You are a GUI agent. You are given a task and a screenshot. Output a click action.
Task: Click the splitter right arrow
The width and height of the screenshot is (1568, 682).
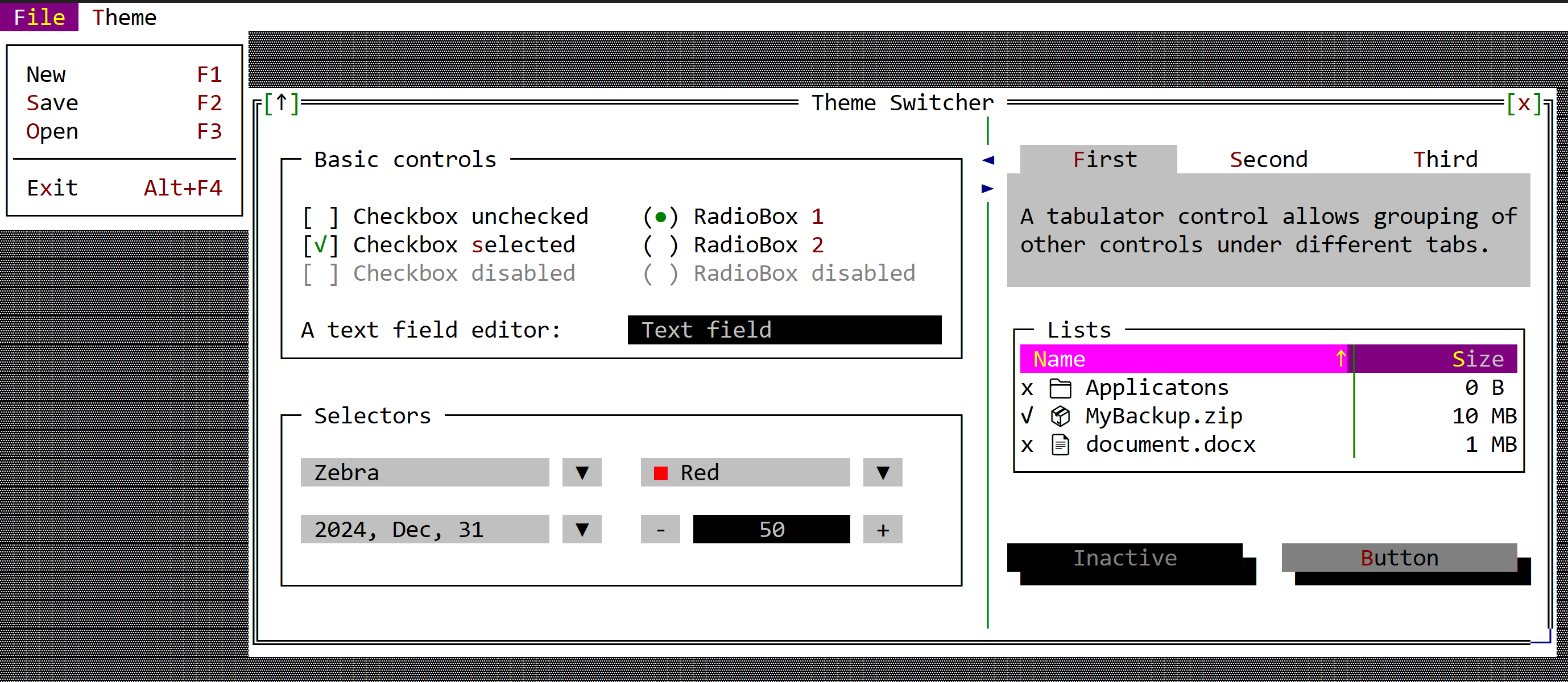pos(988,189)
